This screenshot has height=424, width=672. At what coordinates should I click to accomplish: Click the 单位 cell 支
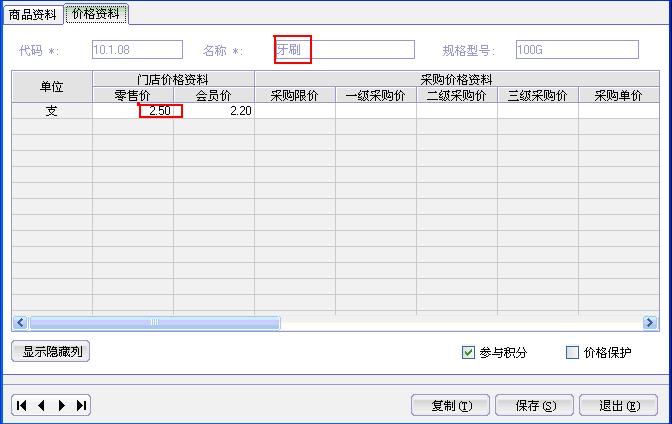pyautogui.click(x=52, y=111)
